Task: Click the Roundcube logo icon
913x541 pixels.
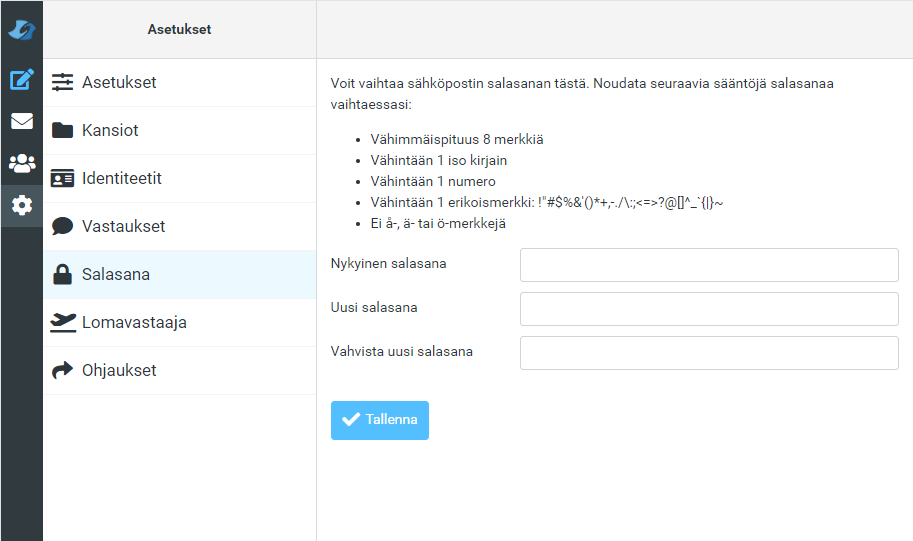Action: (x=22, y=29)
